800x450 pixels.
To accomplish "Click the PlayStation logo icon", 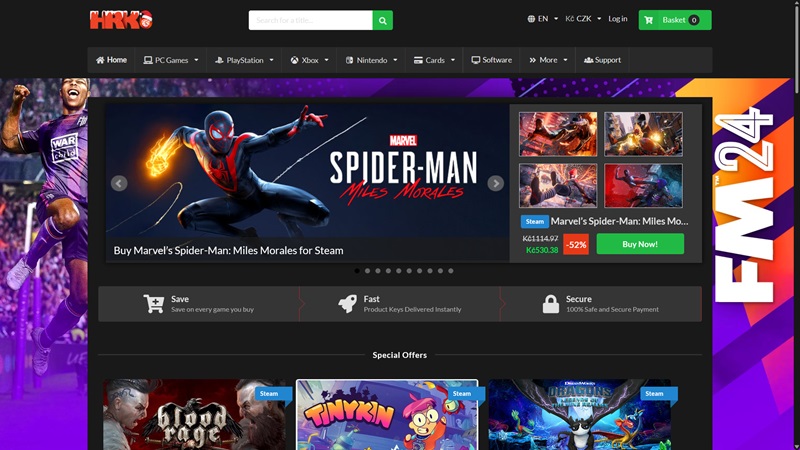I will click(219, 60).
